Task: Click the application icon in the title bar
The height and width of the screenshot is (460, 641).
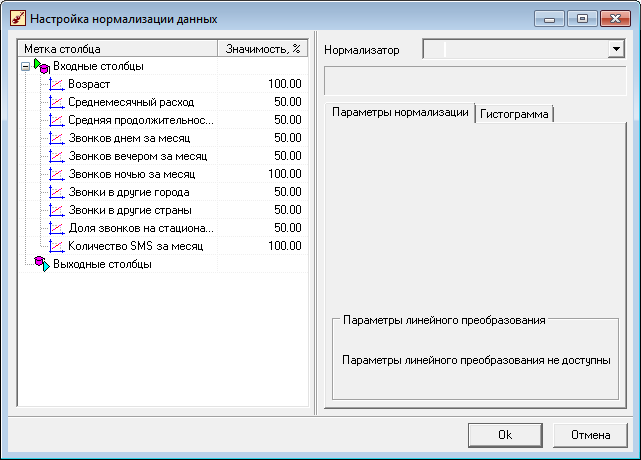Action: [x=18, y=18]
